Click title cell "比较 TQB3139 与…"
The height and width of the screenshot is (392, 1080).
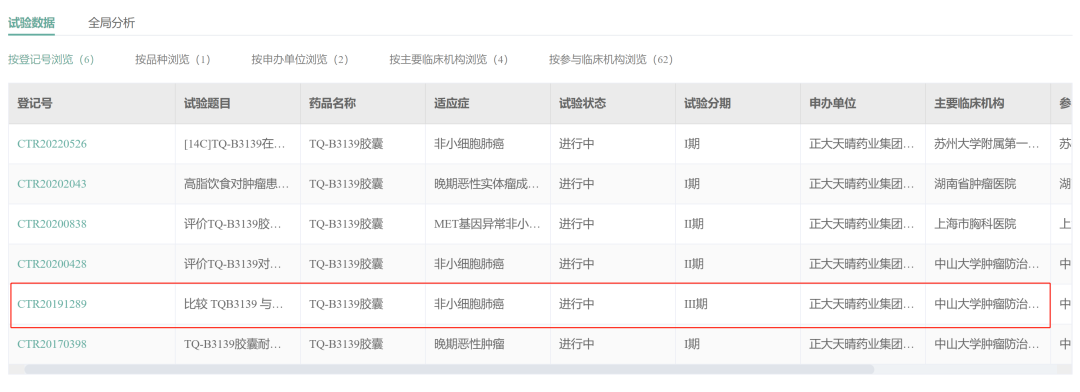[x=234, y=304]
